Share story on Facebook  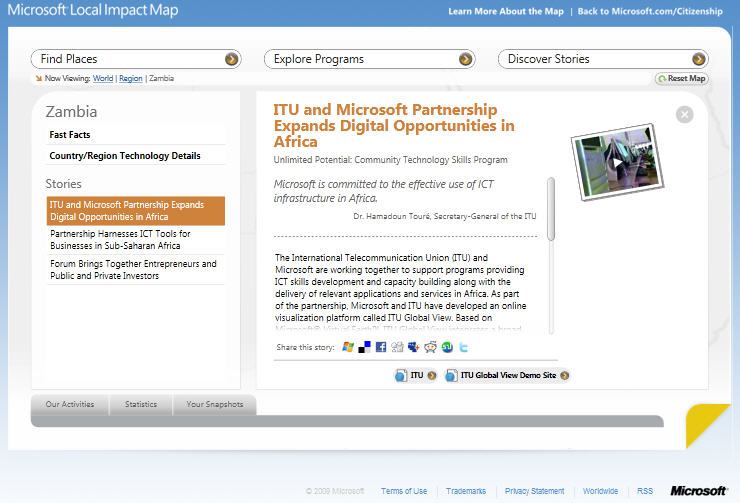pos(381,347)
